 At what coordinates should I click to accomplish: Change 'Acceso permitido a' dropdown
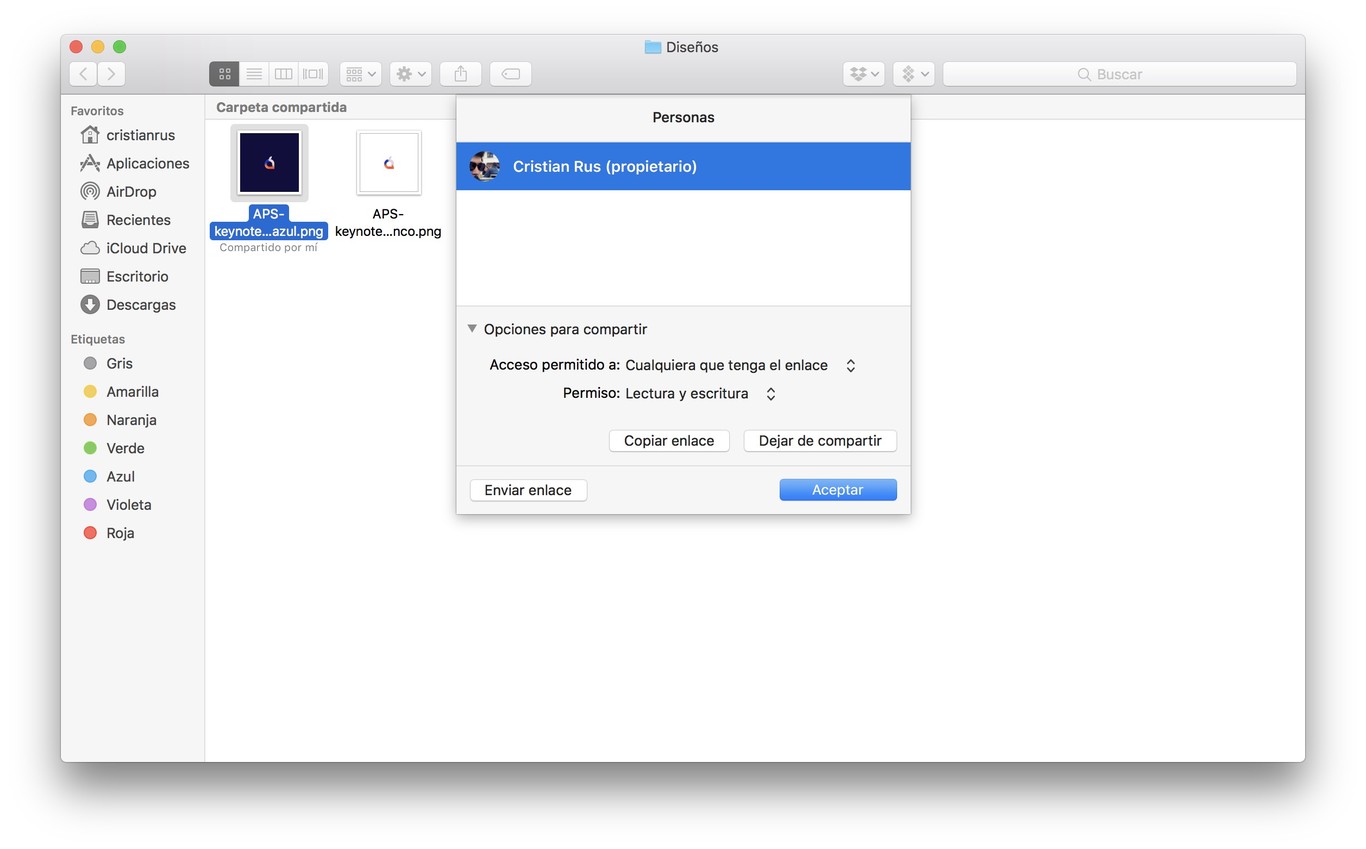click(740, 366)
